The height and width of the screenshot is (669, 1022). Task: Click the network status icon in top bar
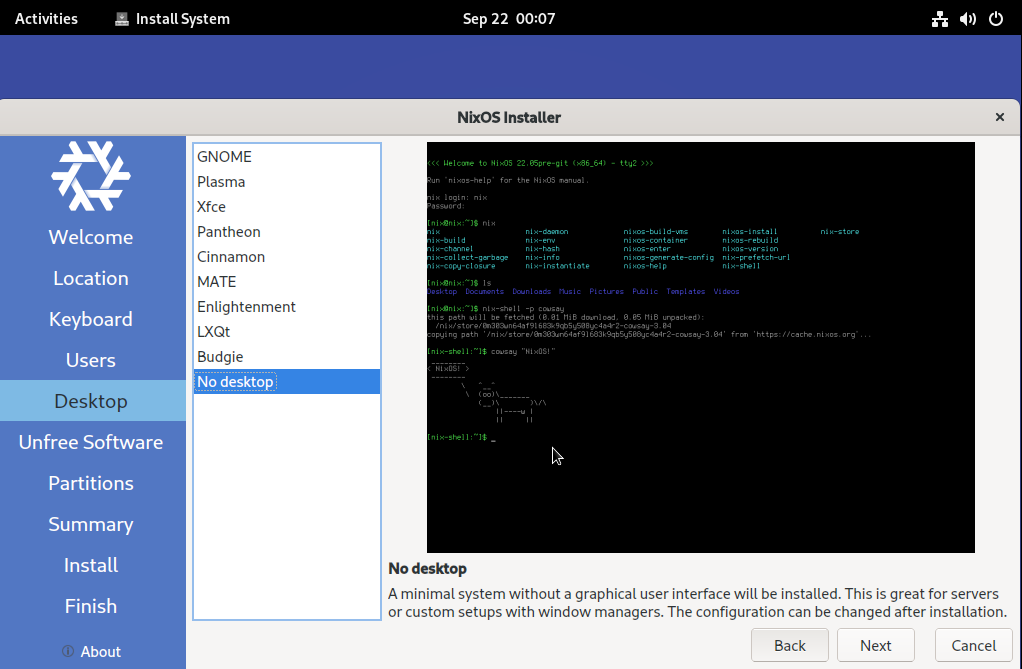point(939,19)
